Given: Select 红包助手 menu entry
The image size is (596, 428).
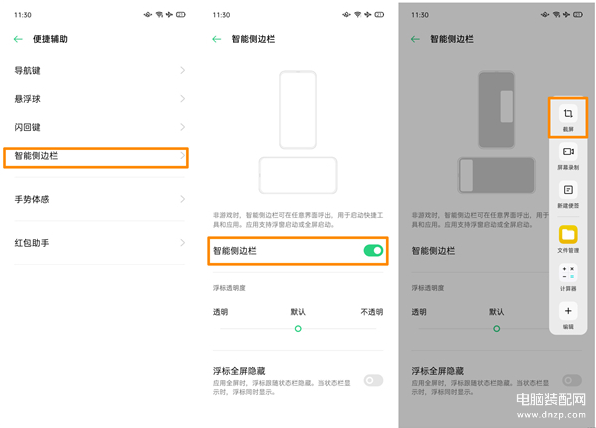Looking at the screenshot, I should point(100,243).
